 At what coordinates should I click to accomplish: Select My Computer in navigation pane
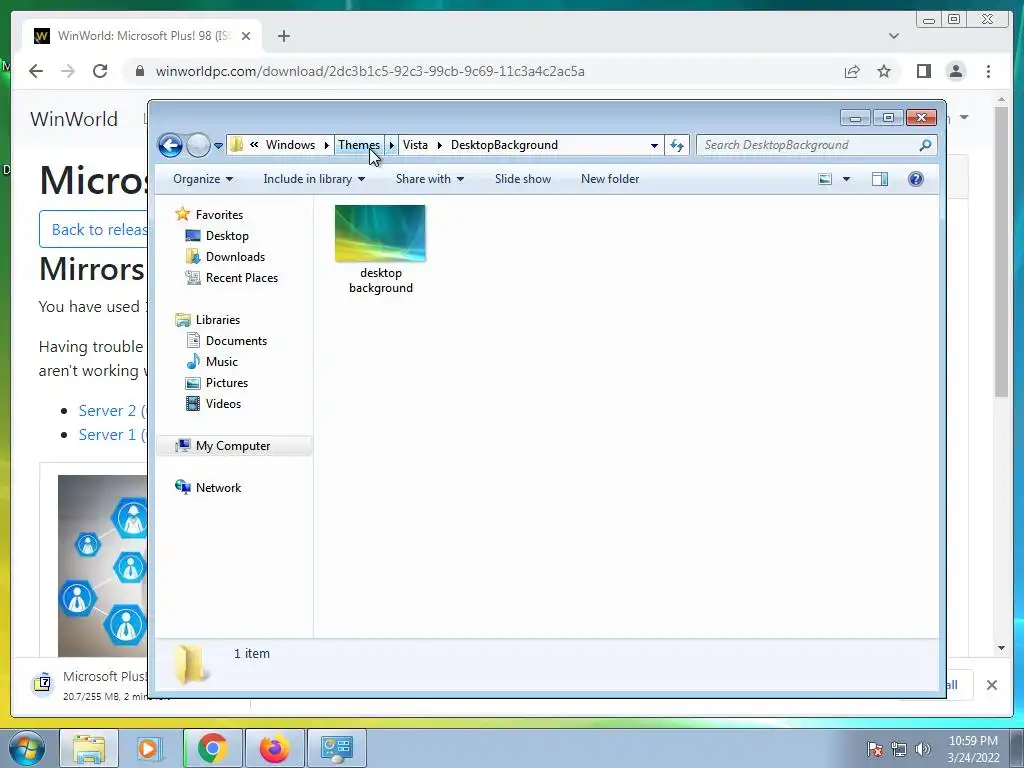[234, 445]
